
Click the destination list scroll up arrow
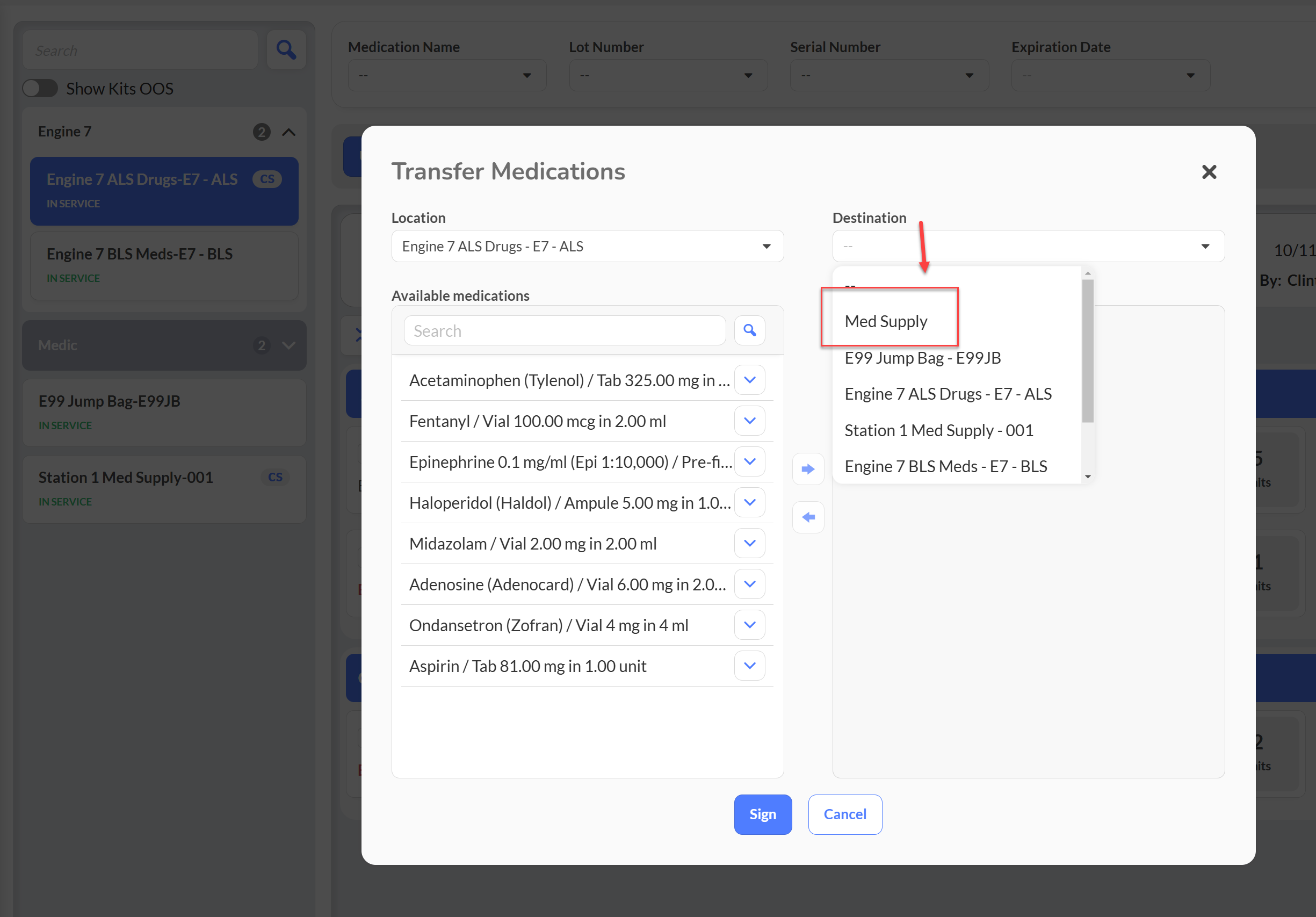tap(1088, 273)
